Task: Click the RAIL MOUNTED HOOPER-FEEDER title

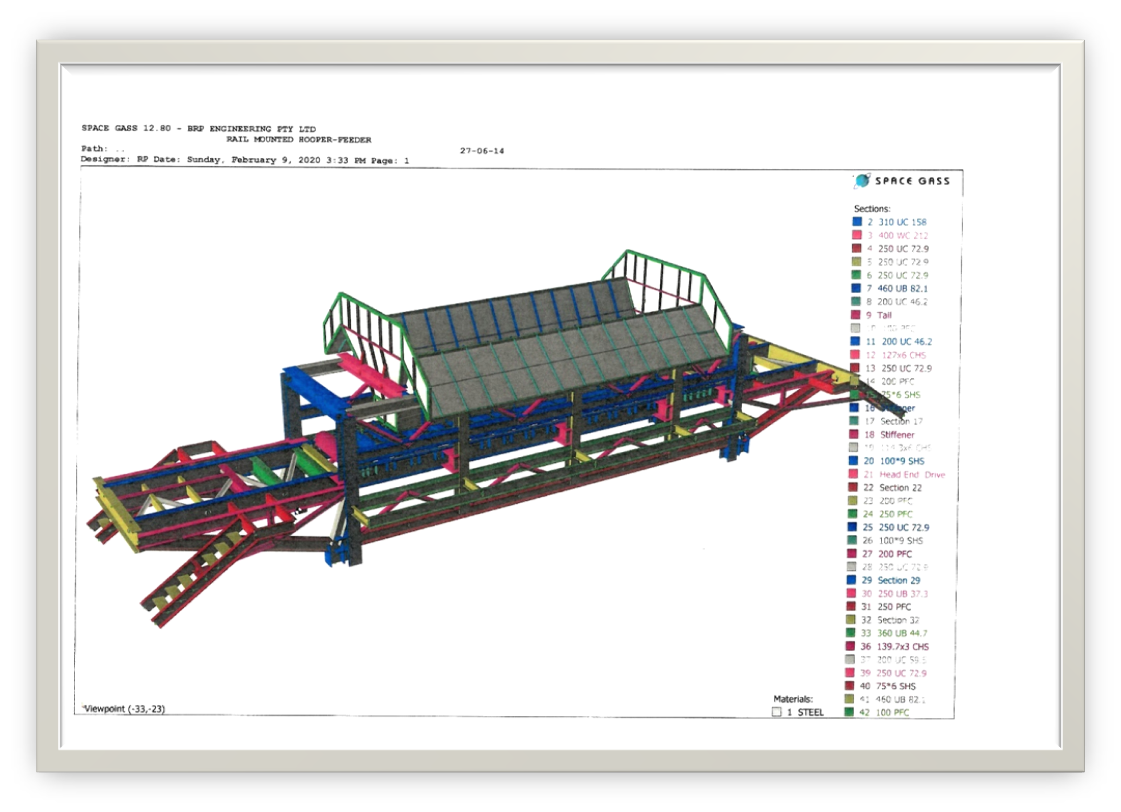Action: click(x=298, y=140)
